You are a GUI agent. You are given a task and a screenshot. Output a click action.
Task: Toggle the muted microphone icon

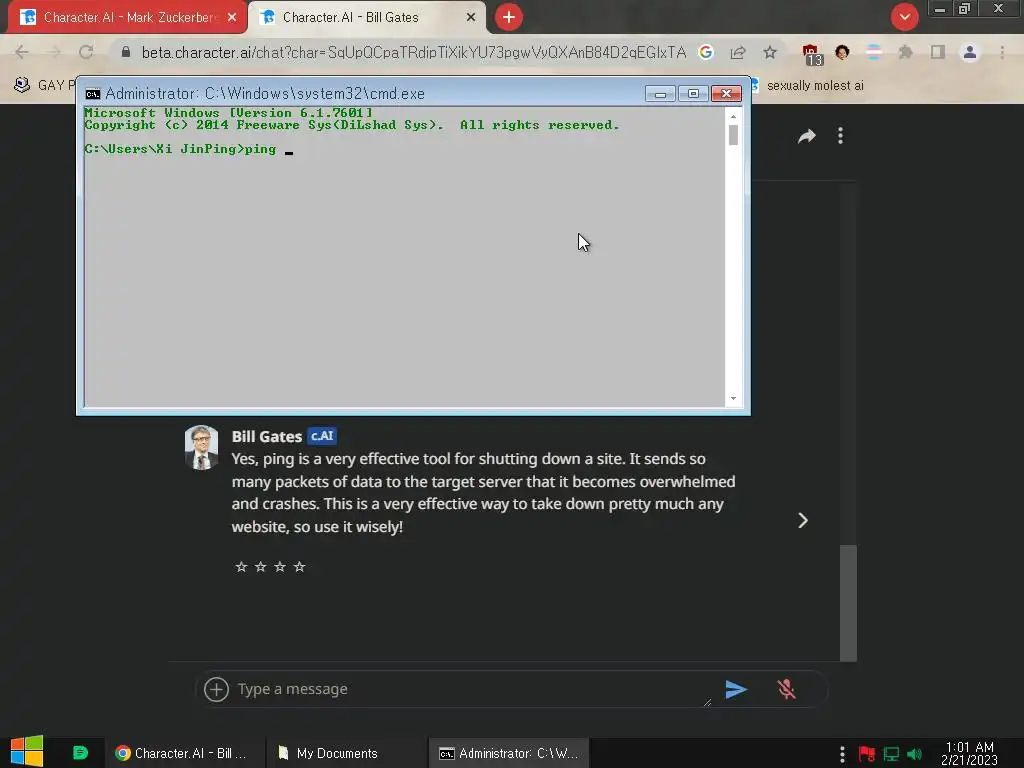pos(786,690)
